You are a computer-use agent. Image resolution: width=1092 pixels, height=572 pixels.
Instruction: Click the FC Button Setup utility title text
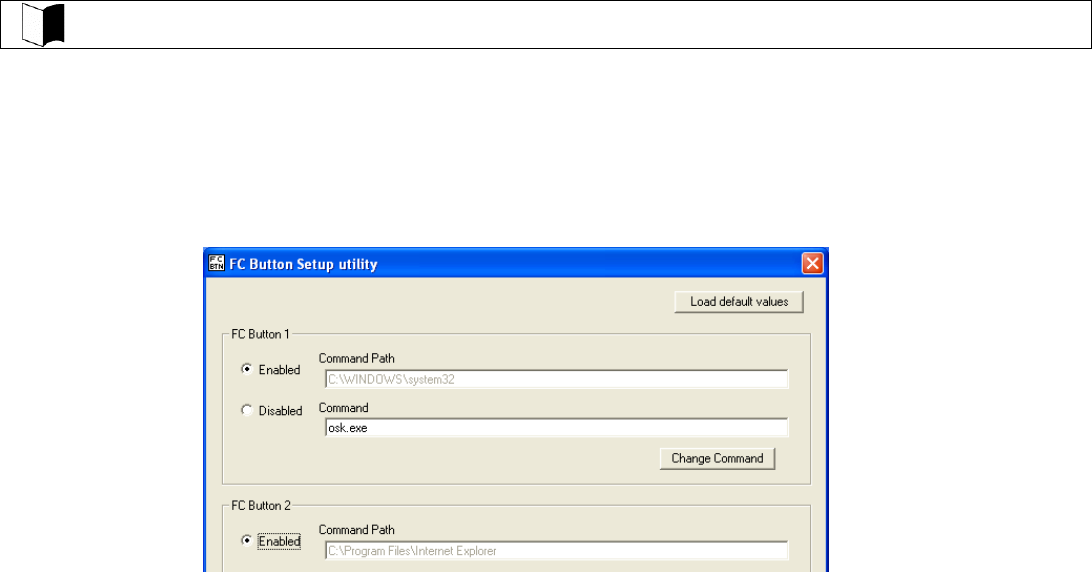pyautogui.click(x=303, y=264)
